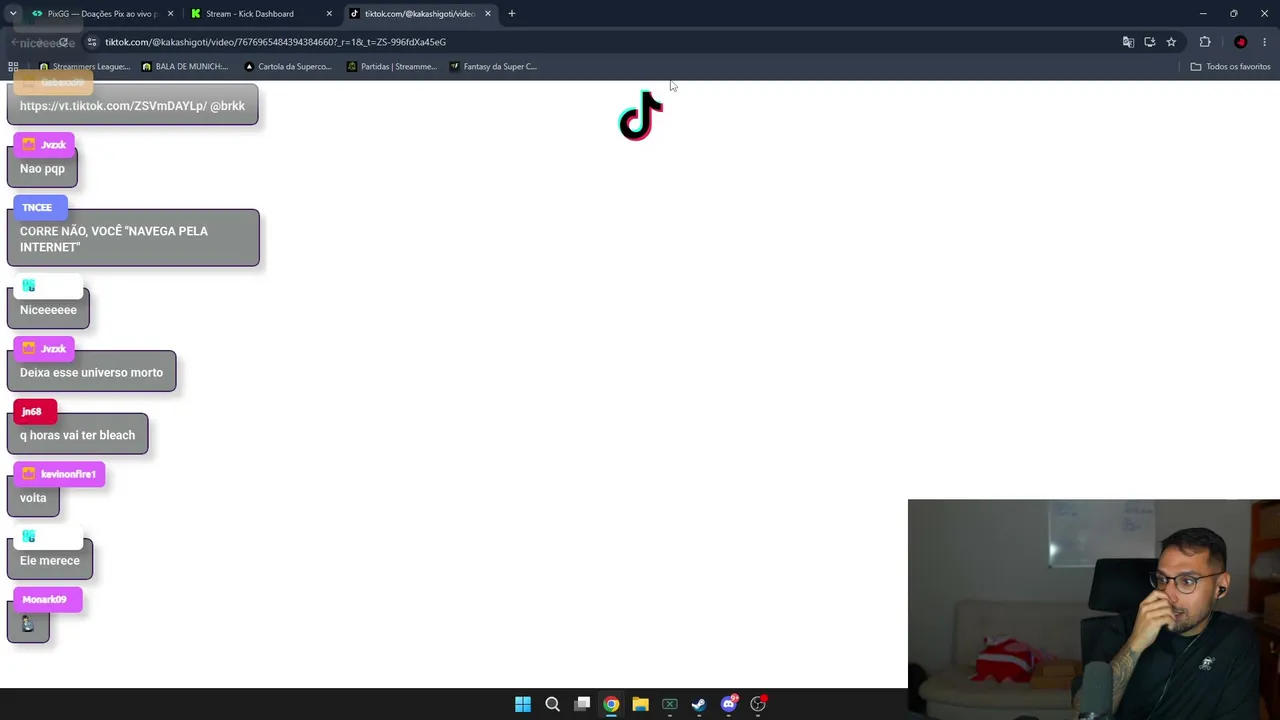Image resolution: width=1280 pixels, height=720 pixels.
Task: Open the Fantasy da Super C... bookmark
Action: 493,67
